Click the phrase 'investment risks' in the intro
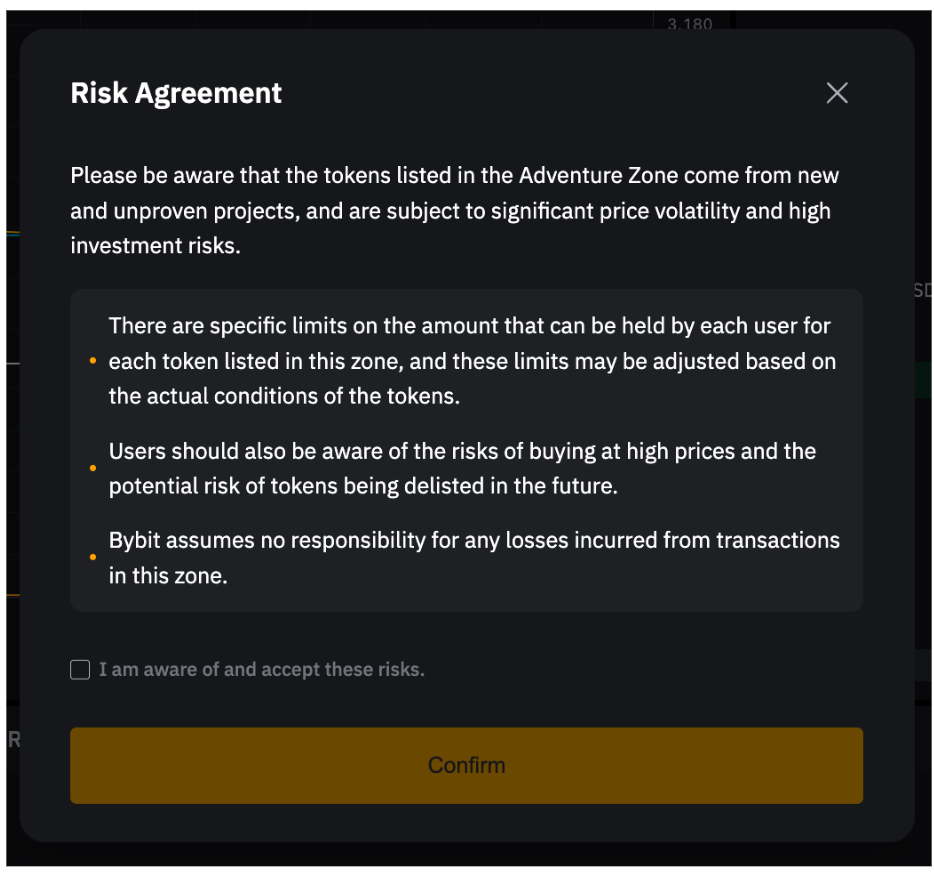 (x=153, y=245)
